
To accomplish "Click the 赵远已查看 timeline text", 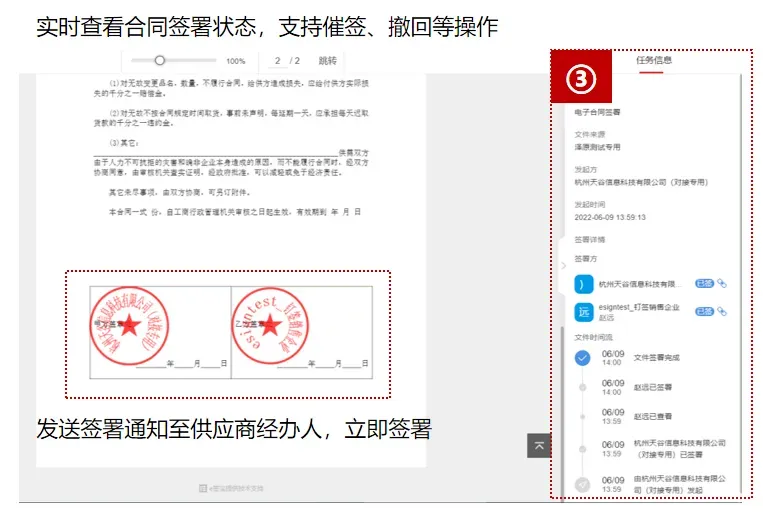I will pyautogui.click(x=653, y=416).
